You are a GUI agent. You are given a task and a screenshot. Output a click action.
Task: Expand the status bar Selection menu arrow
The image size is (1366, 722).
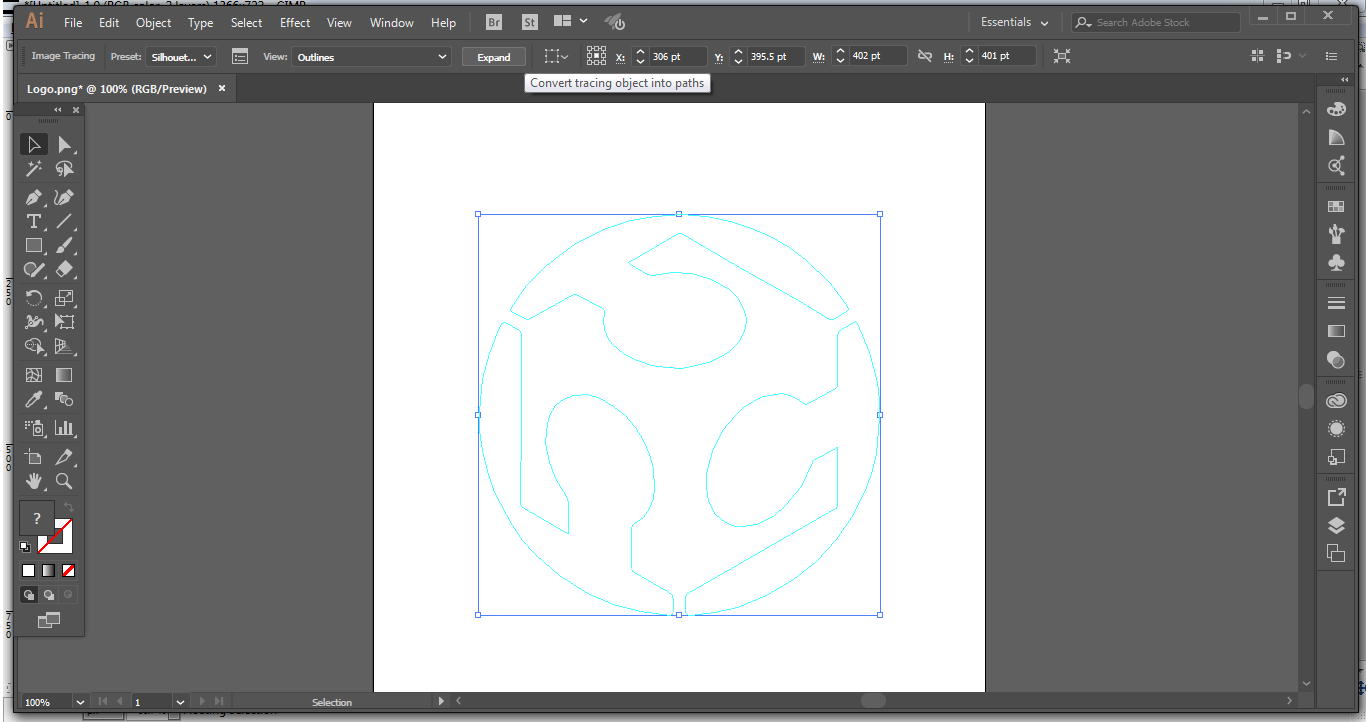point(441,702)
